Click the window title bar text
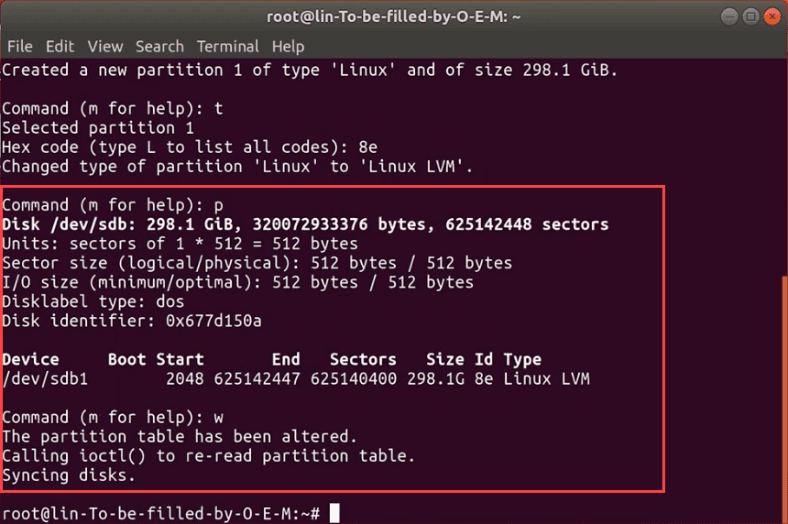This screenshot has height=524, width=788. pos(394,17)
